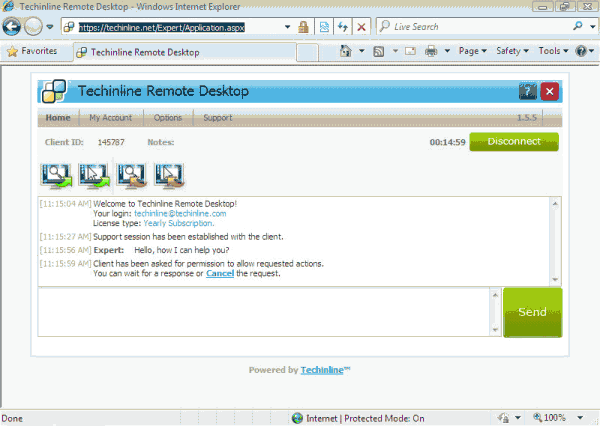The width and height of the screenshot is (600, 426).
Task: Open Favorites star button
Action: (x=32, y=51)
